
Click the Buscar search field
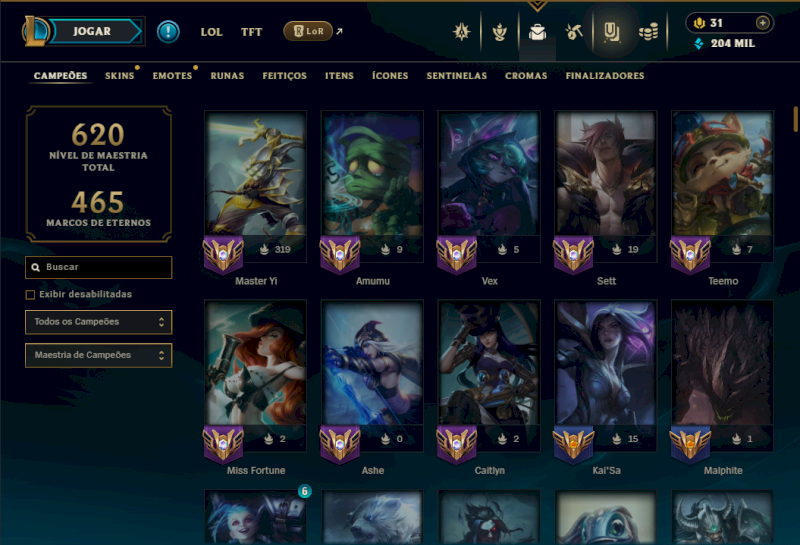(x=98, y=267)
